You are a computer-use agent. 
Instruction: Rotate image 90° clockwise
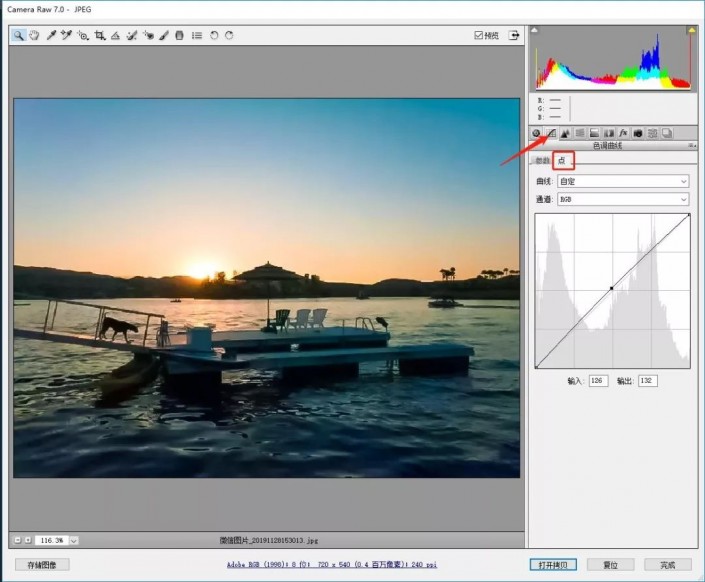click(x=229, y=35)
